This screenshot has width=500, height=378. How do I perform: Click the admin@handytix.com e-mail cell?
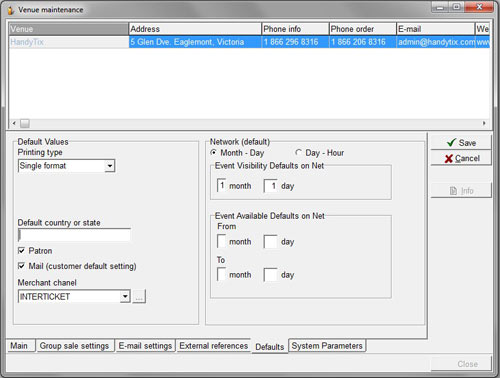(436, 42)
